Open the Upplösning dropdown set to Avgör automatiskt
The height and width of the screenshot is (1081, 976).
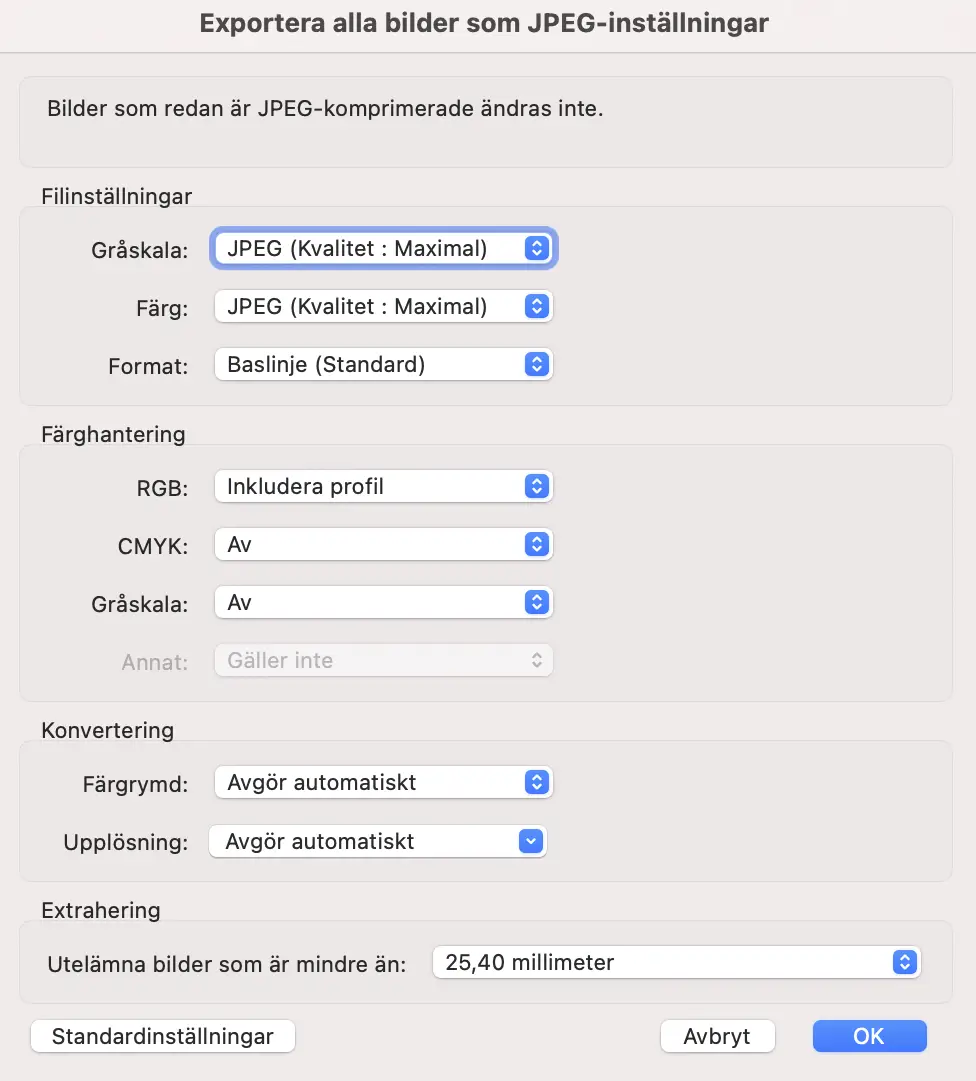(x=377, y=841)
